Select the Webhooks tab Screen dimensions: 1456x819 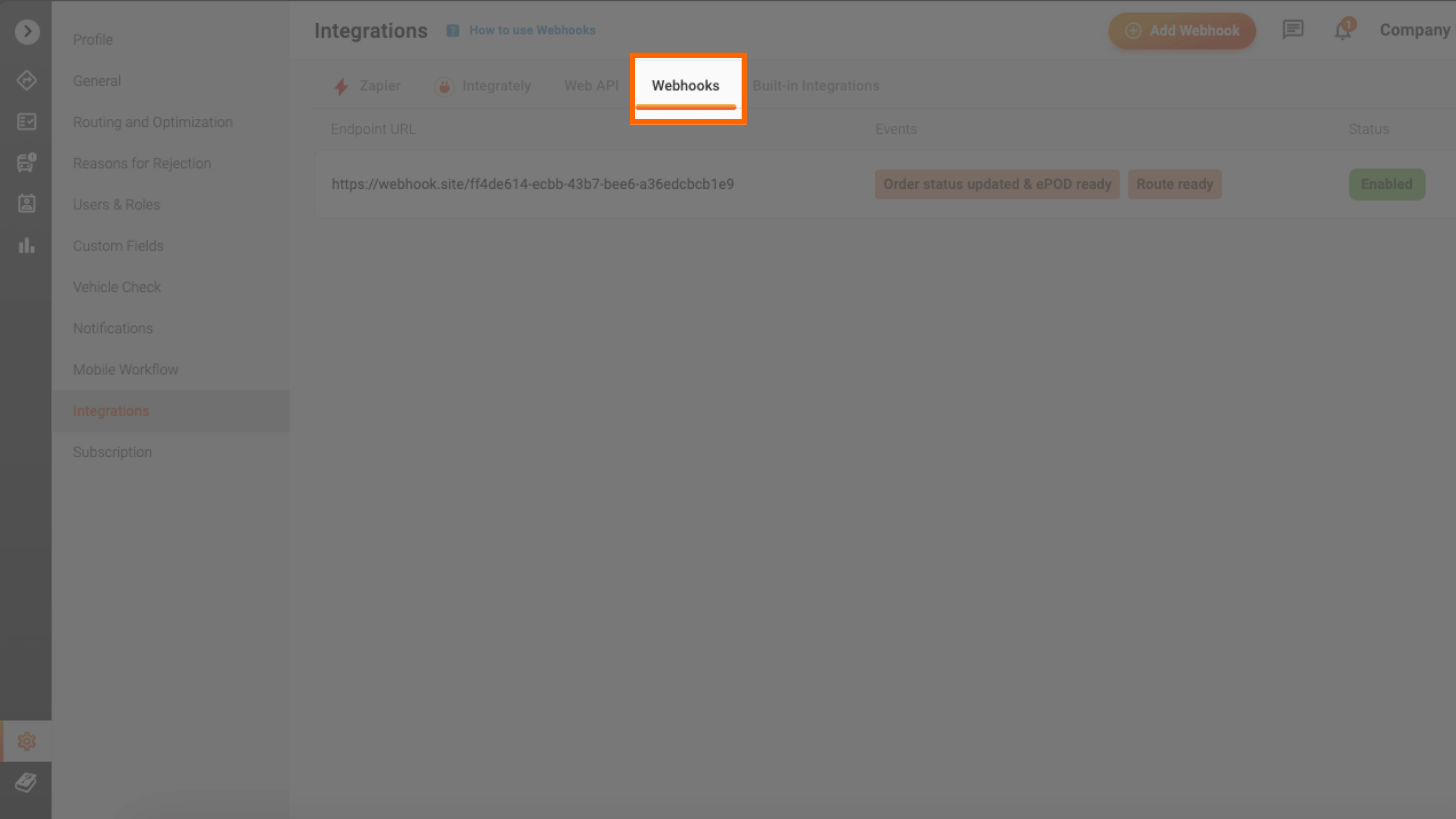click(x=686, y=86)
